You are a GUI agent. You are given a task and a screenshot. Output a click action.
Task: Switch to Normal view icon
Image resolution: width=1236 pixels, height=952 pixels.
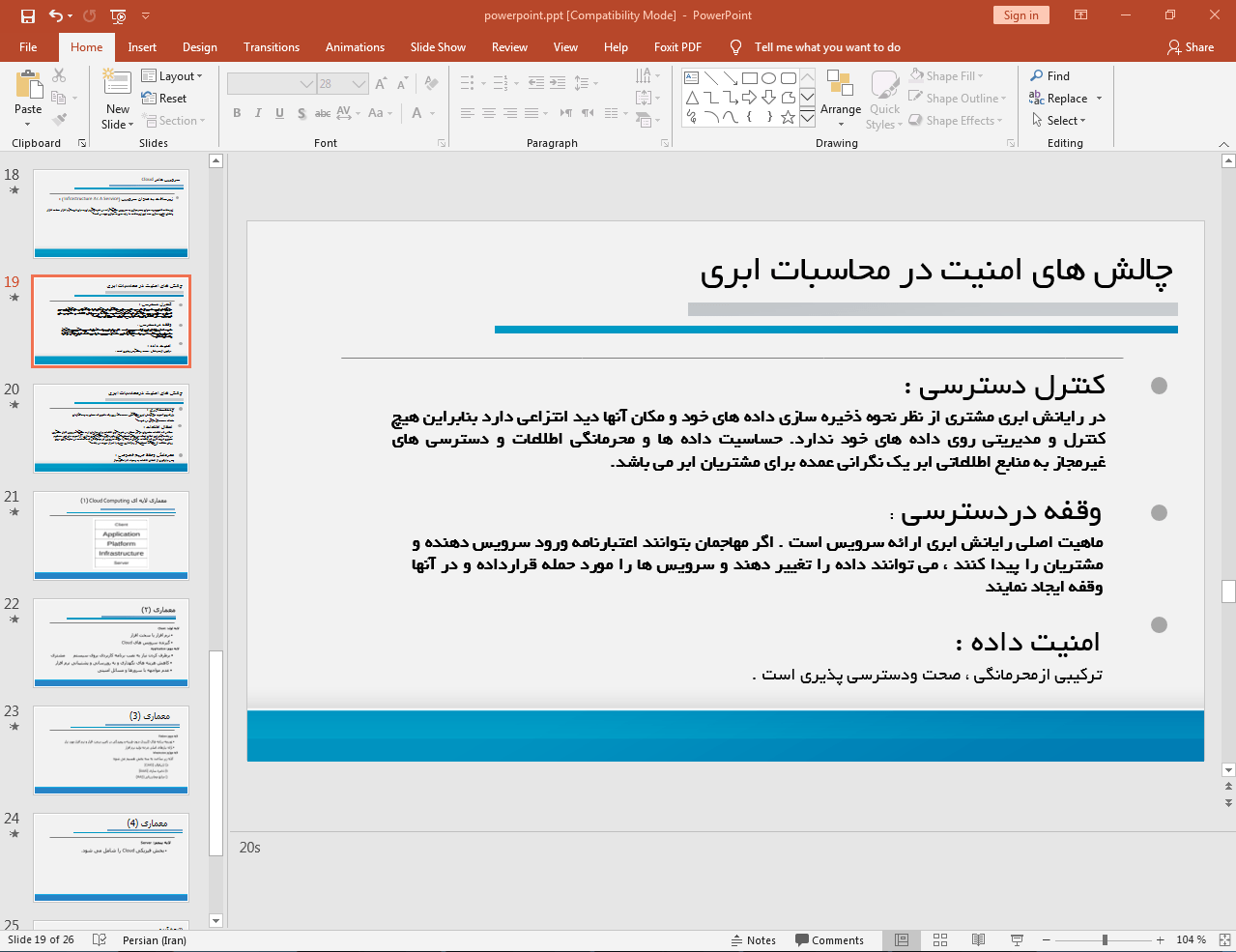(x=902, y=940)
